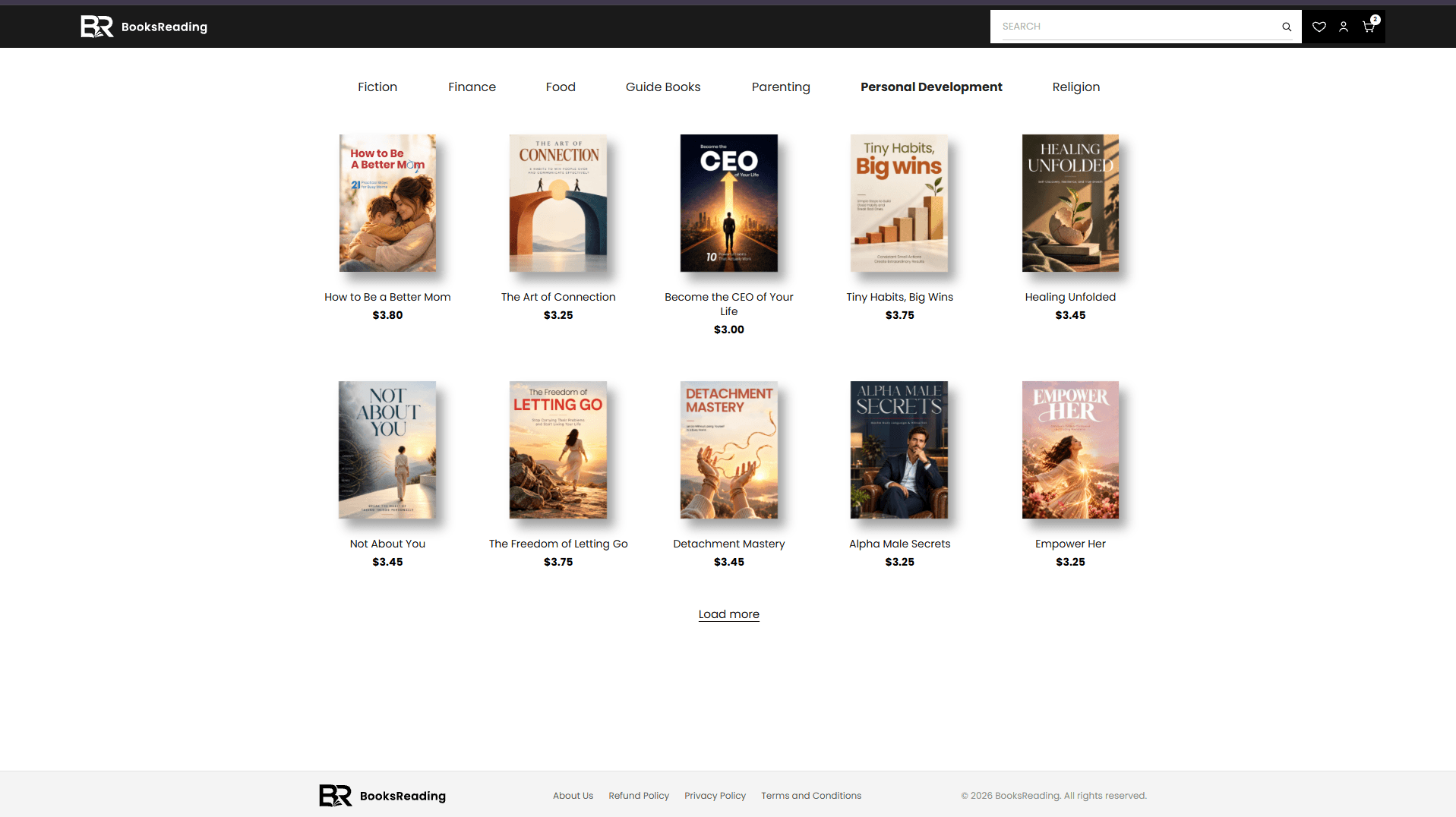Click the title 'Empower Her'
This screenshot has width=1456, height=817.
coord(1070,544)
